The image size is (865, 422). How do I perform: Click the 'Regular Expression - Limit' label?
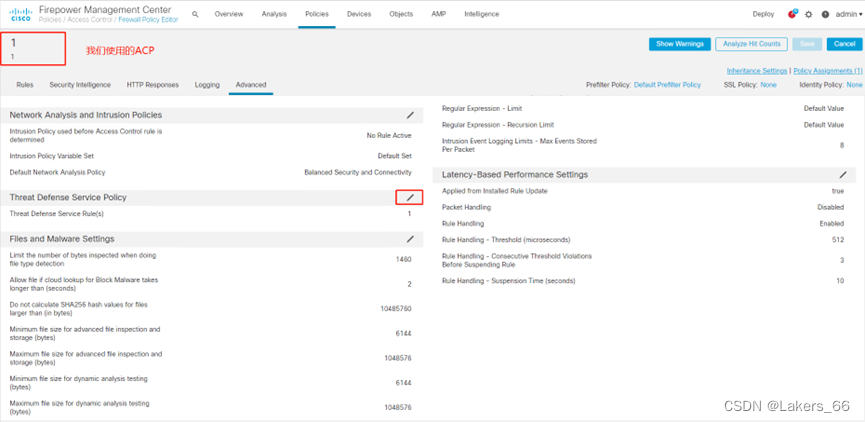tap(482, 109)
